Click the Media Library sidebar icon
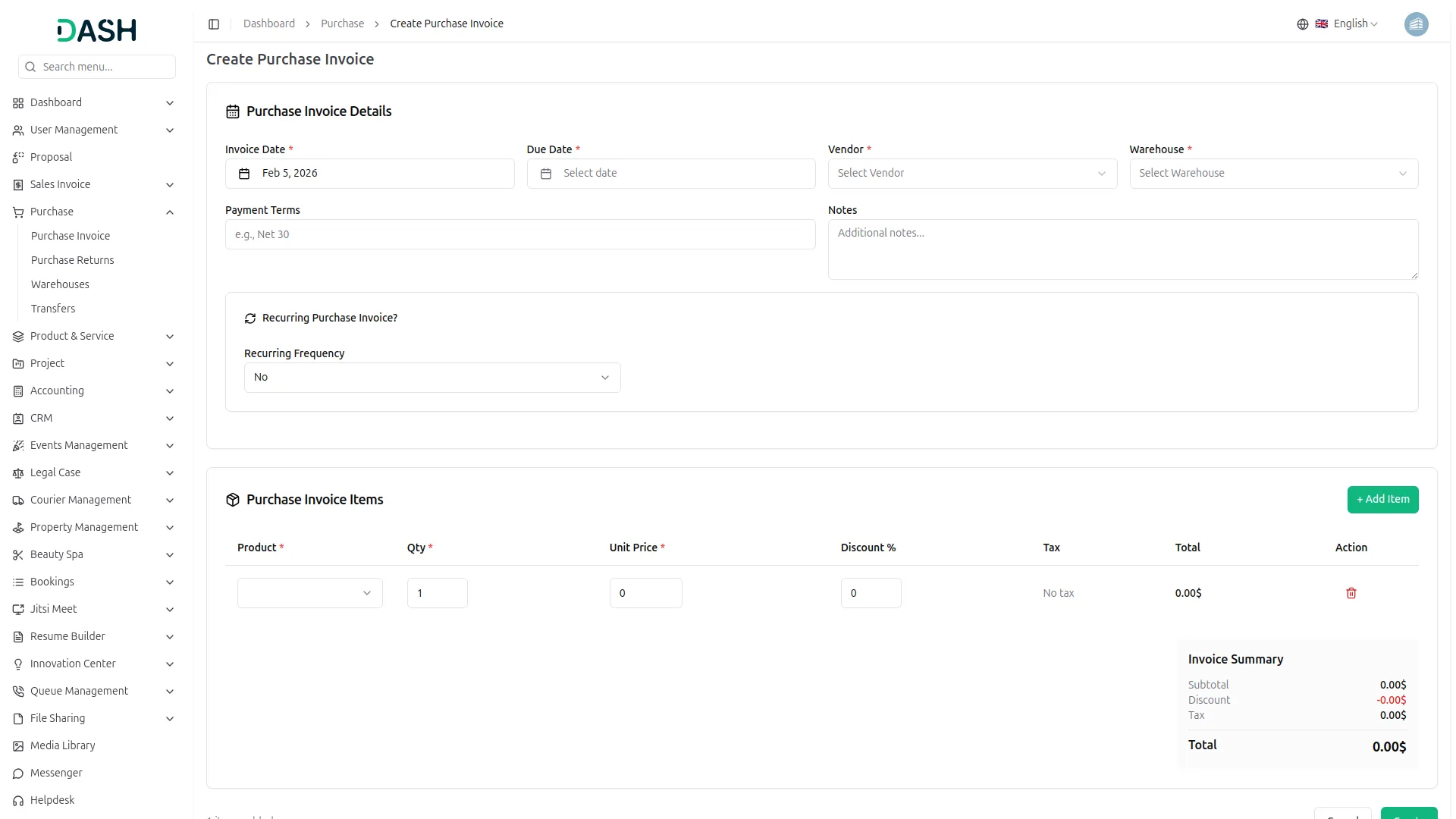Screen dimensions: 1456x819 (18, 746)
